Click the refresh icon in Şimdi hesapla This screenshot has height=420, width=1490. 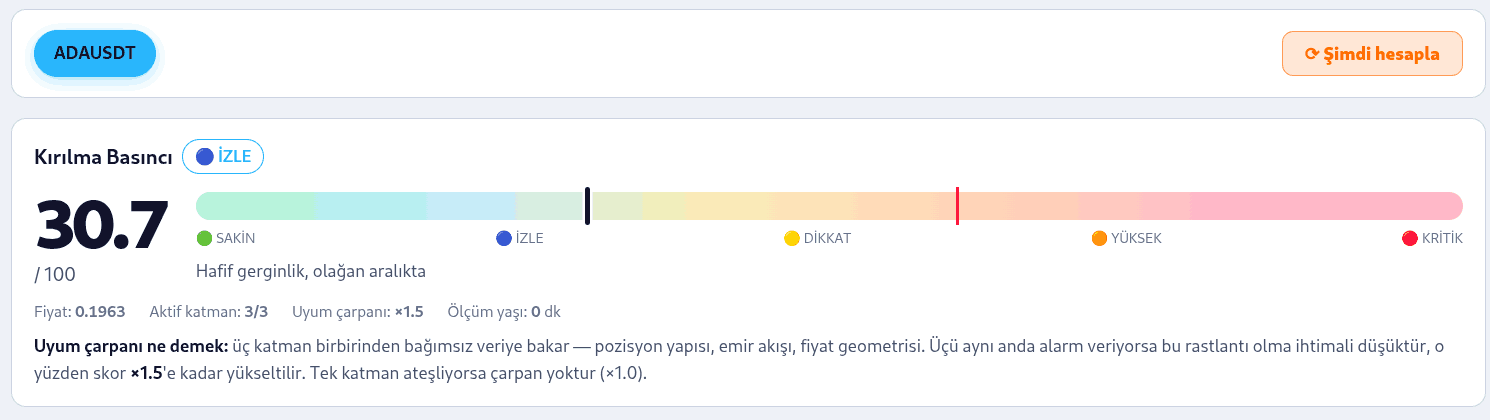pos(1311,54)
